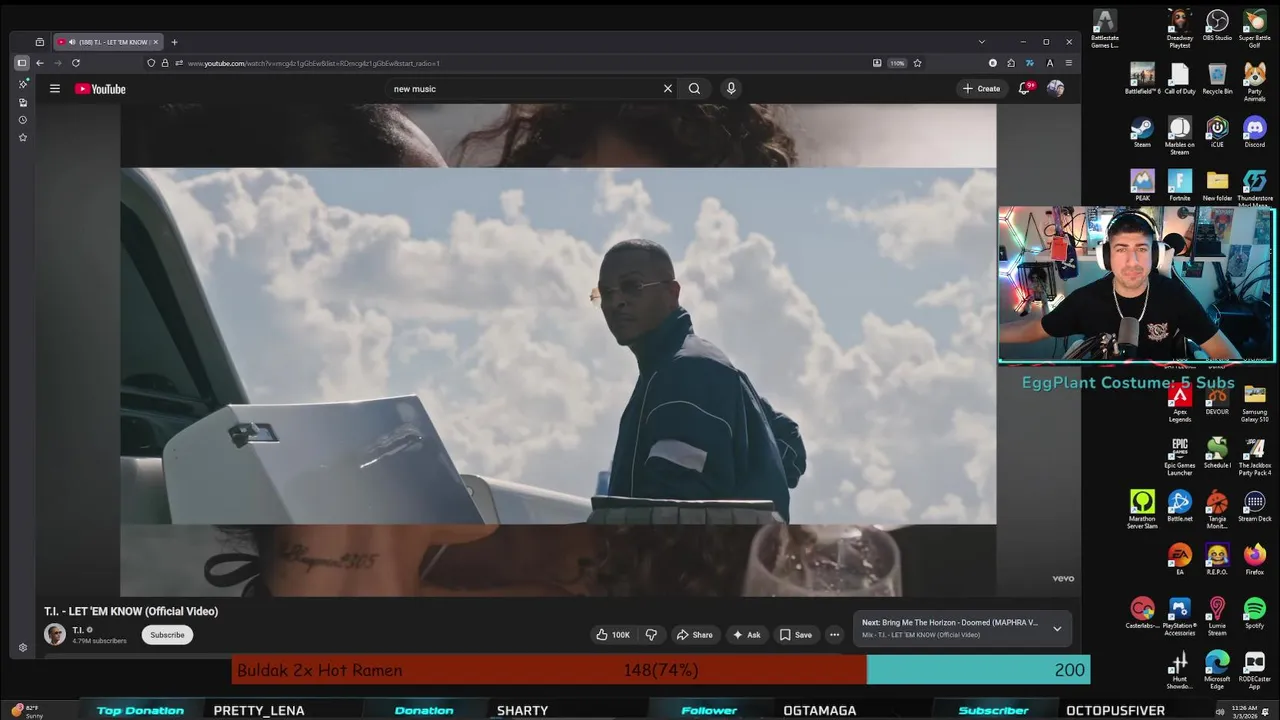Open T.I. channel avatar
This screenshot has height=720, width=1280.
[x=55, y=634]
